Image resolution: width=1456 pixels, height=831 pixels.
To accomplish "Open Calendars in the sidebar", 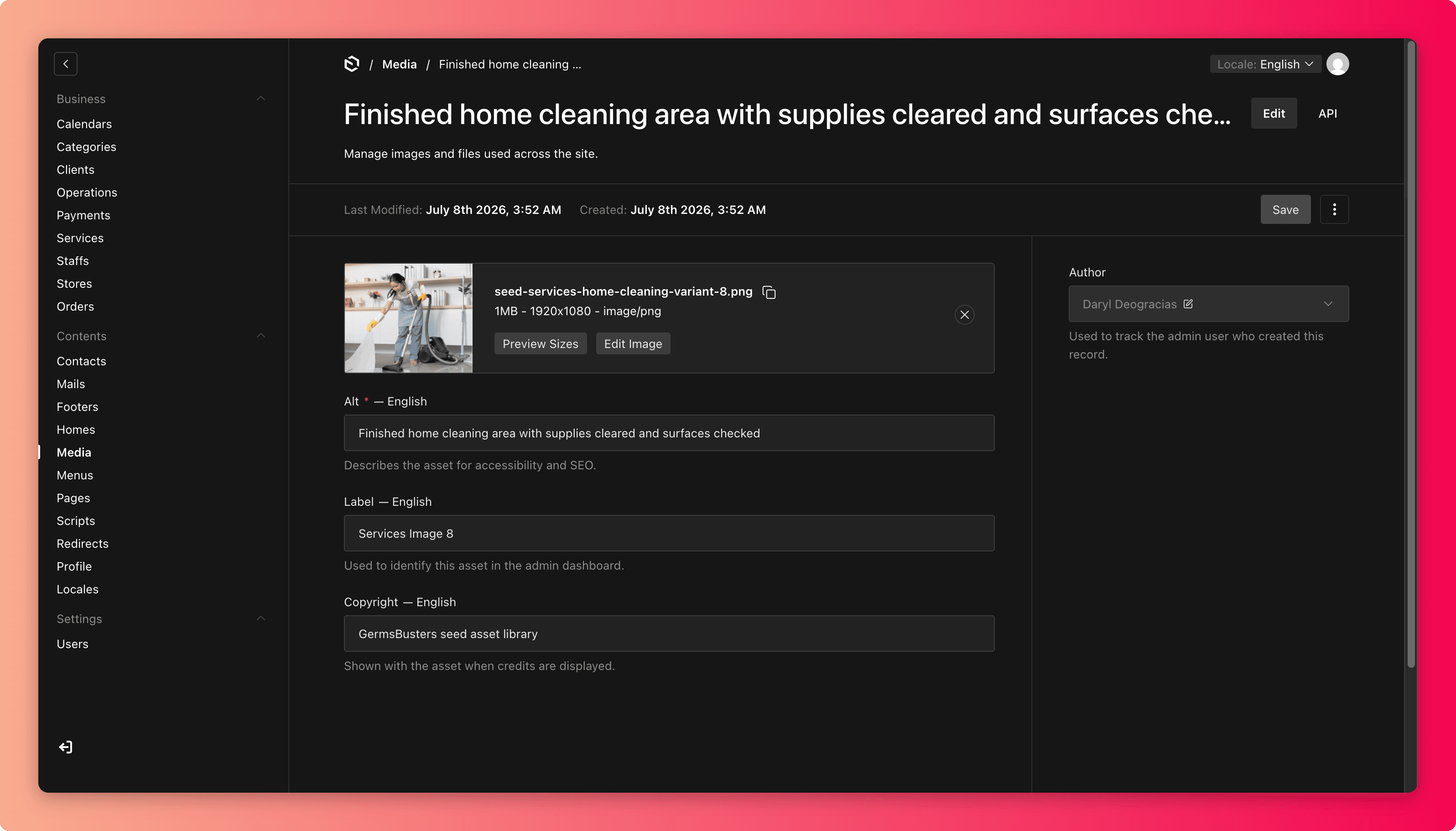I will [84, 124].
